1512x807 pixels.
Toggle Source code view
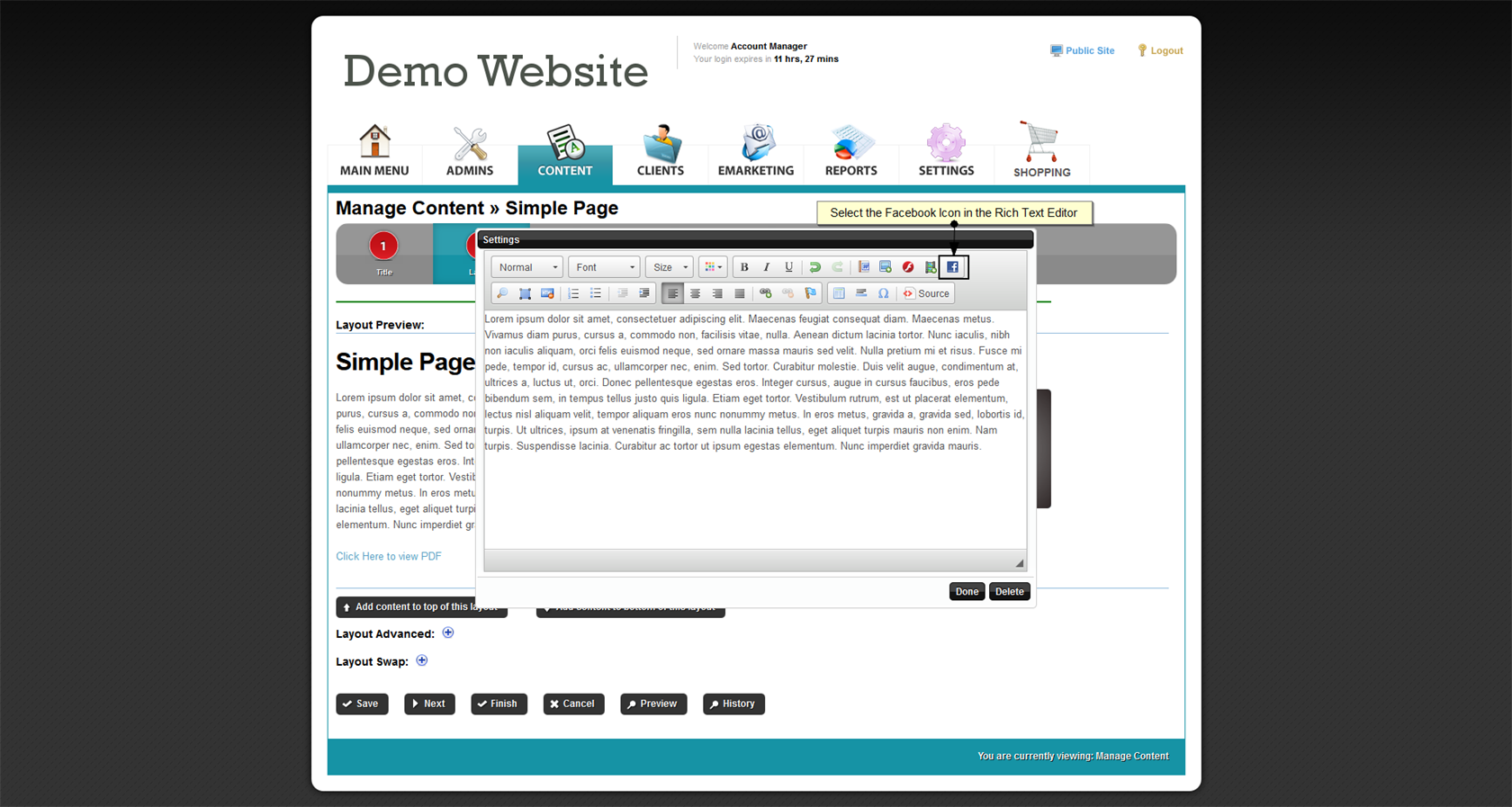pos(926,293)
